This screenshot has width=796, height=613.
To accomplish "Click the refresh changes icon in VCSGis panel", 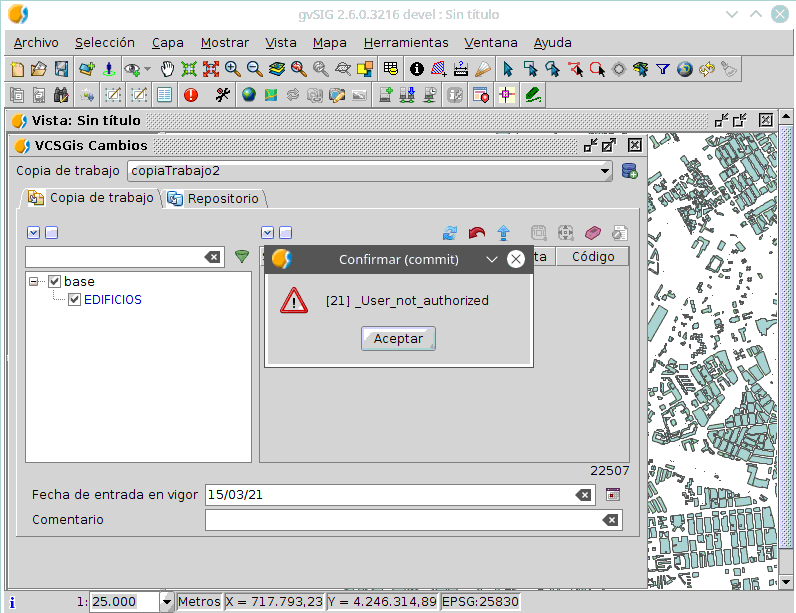I will click(x=450, y=233).
